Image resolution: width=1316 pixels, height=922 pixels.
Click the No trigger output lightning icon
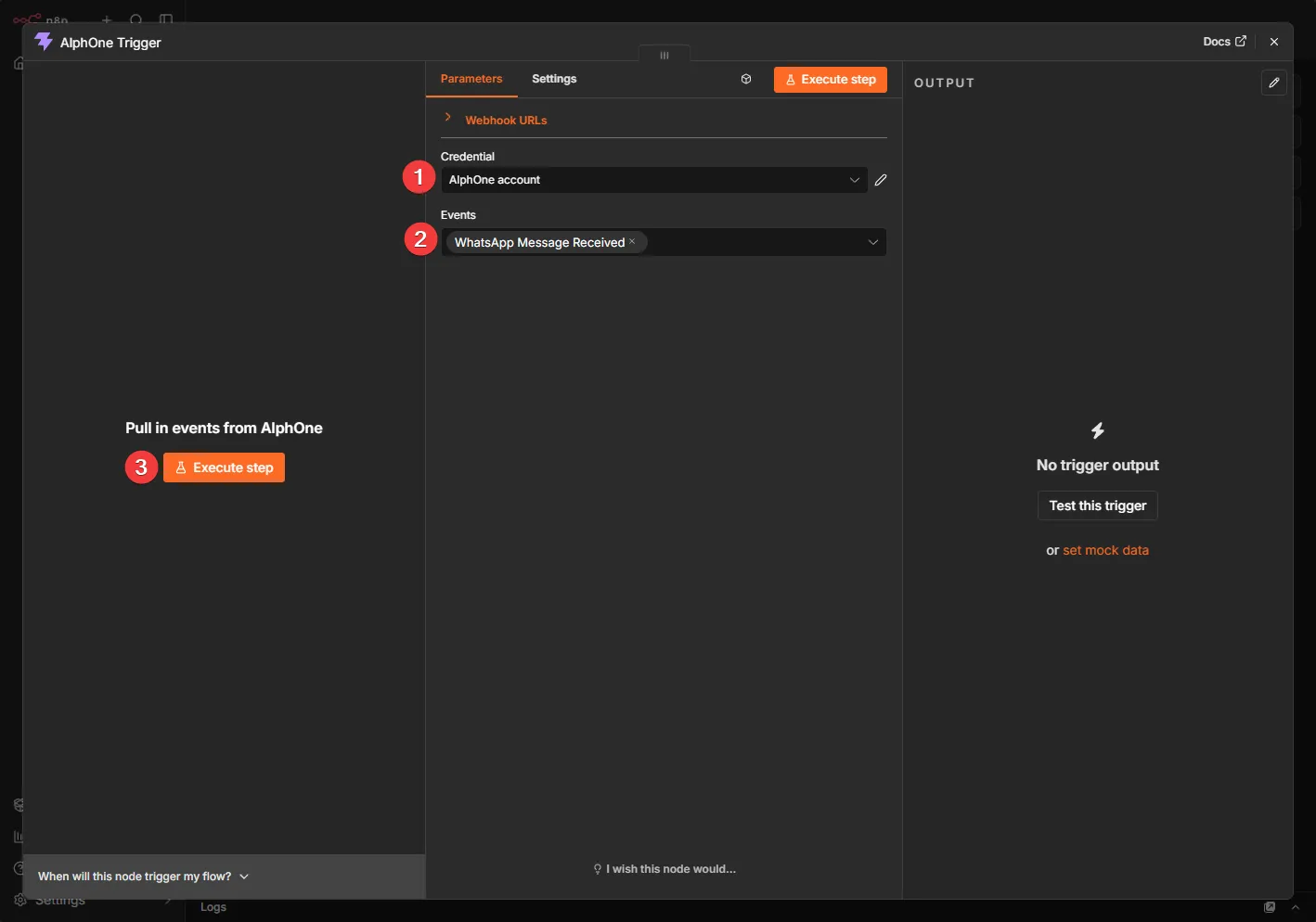pos(1098,430)
